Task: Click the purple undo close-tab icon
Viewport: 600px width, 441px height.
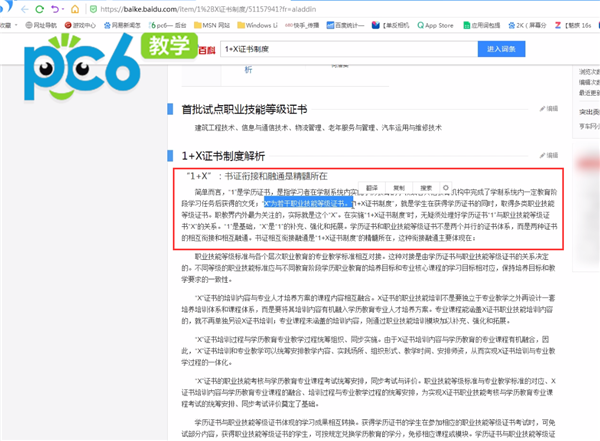Action: pyautogui.click(x=55, y=9)
